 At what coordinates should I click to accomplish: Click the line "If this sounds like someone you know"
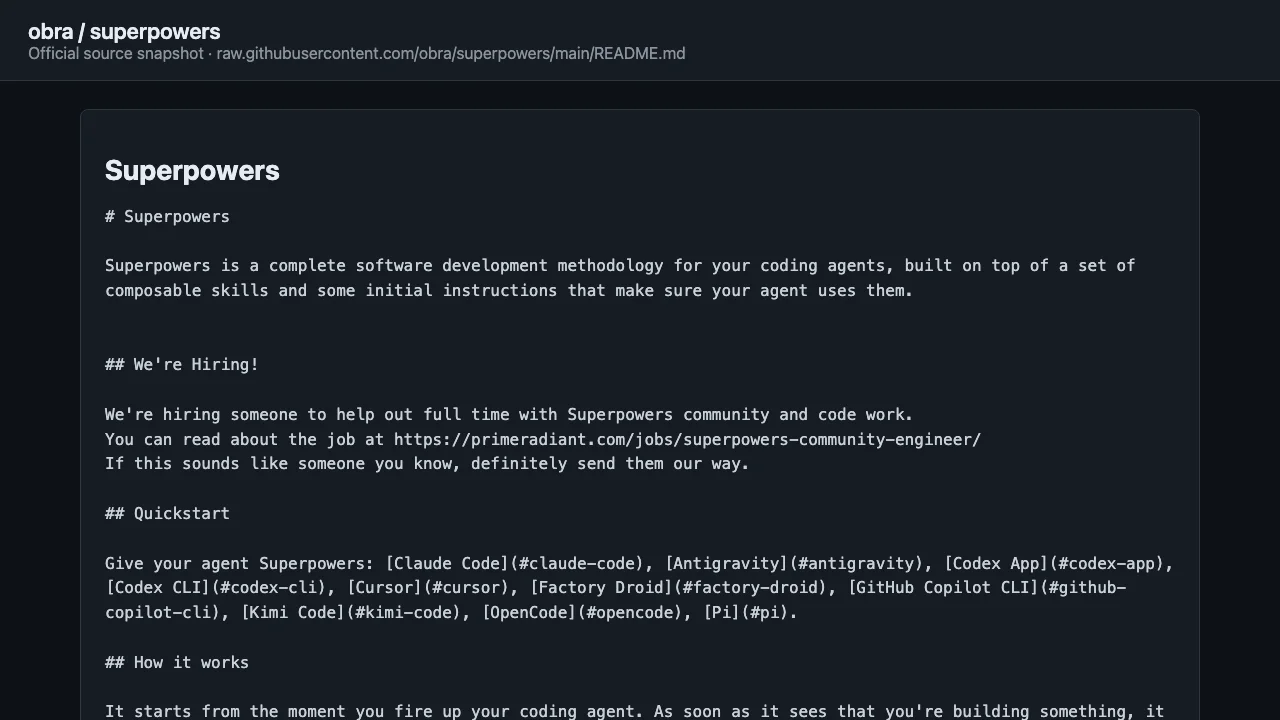(x=427, y=464)
